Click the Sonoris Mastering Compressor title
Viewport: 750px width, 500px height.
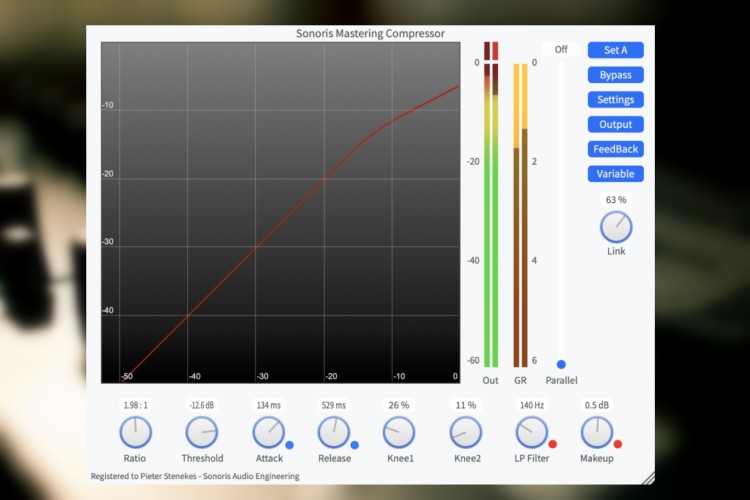pyautogui.click(x=370, y=33)
